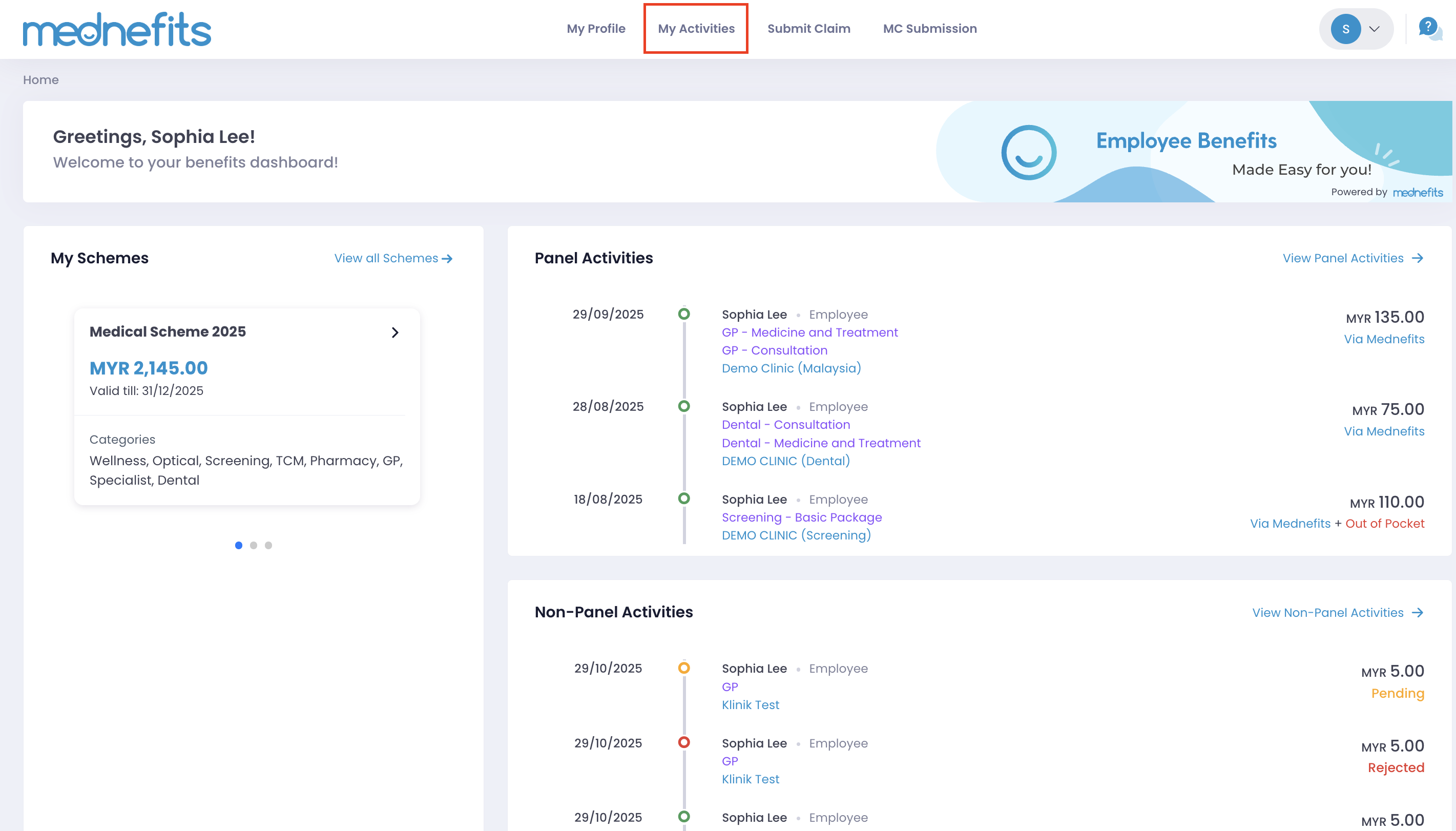Click the orange Pending status timeline marker

pos(683,668)
